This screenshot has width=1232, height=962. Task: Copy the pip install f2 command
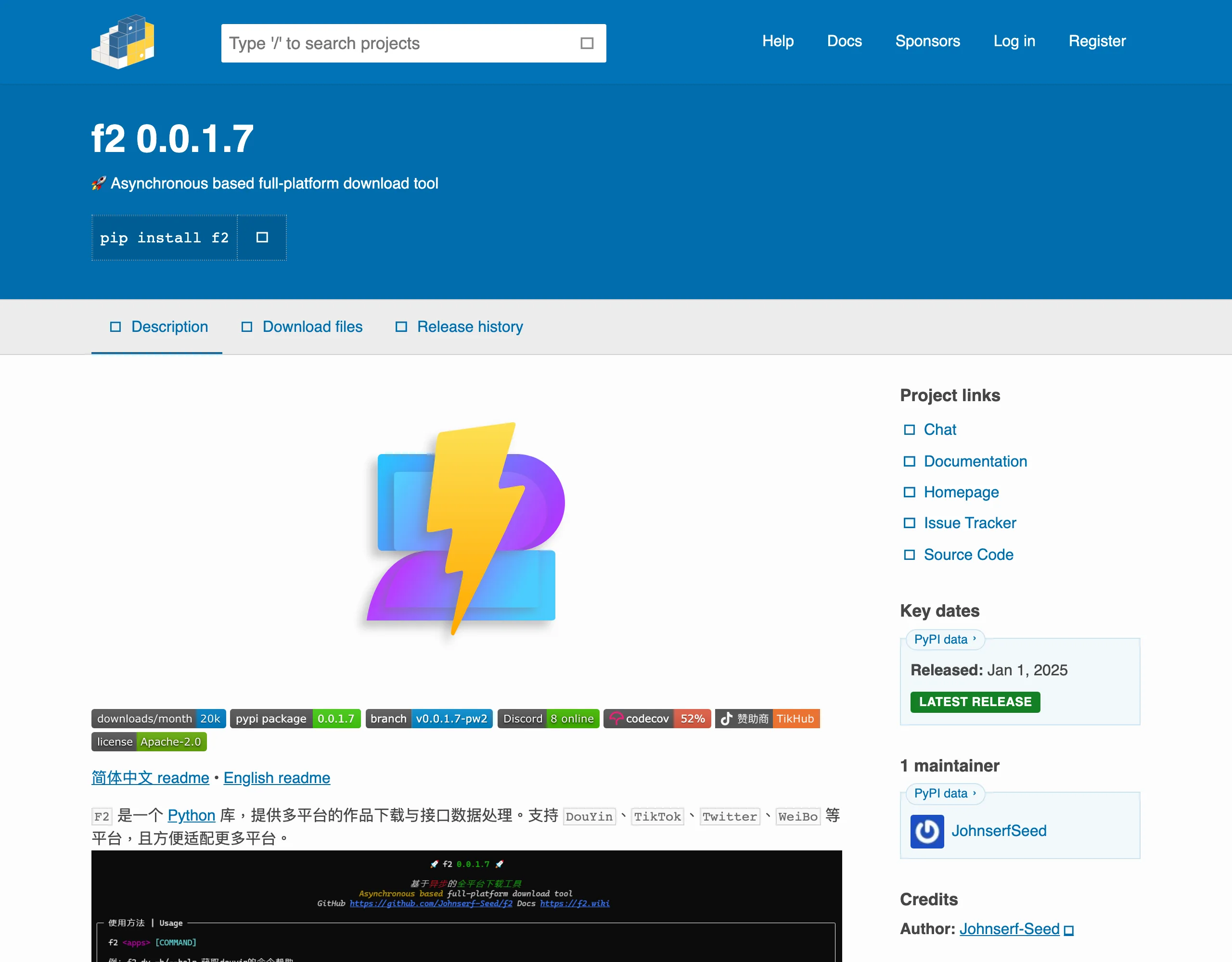pos(262,238)
